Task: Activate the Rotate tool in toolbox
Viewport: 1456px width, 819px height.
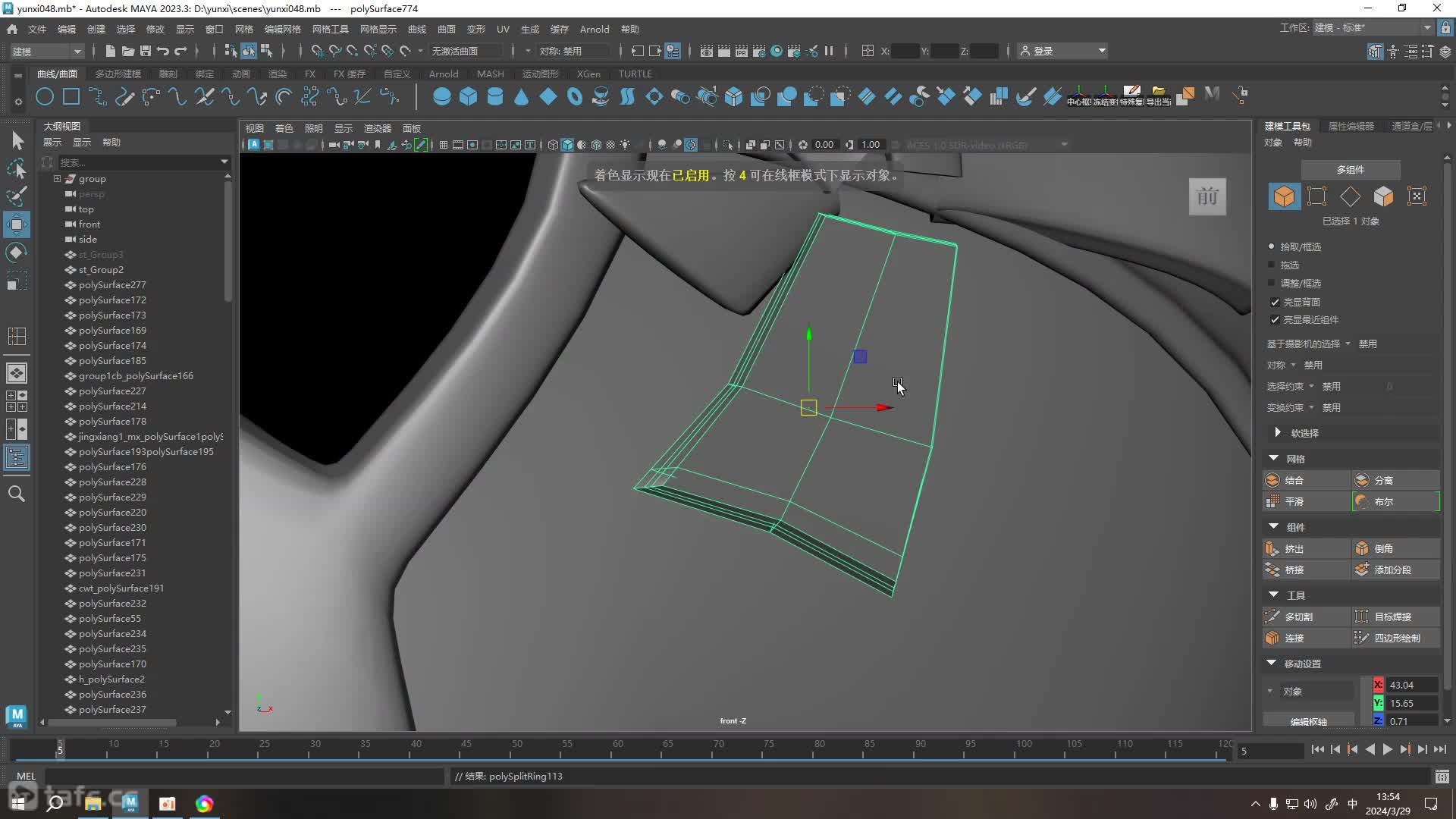Action: (x=17, y=253)
